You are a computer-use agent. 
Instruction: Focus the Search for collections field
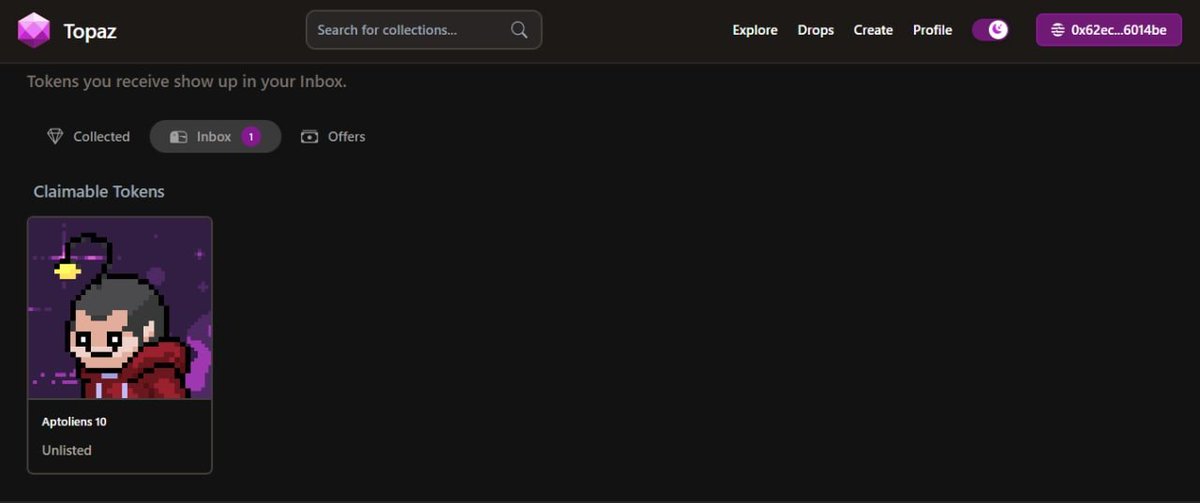point(423,30)
